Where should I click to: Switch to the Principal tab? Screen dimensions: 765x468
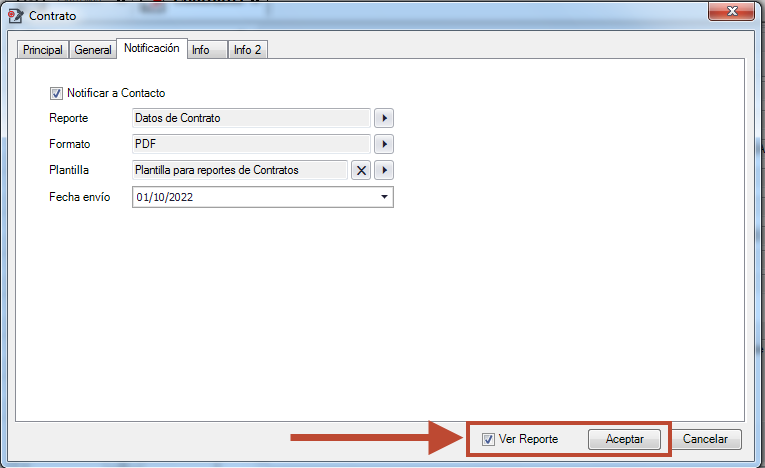(x=42, y=50)
